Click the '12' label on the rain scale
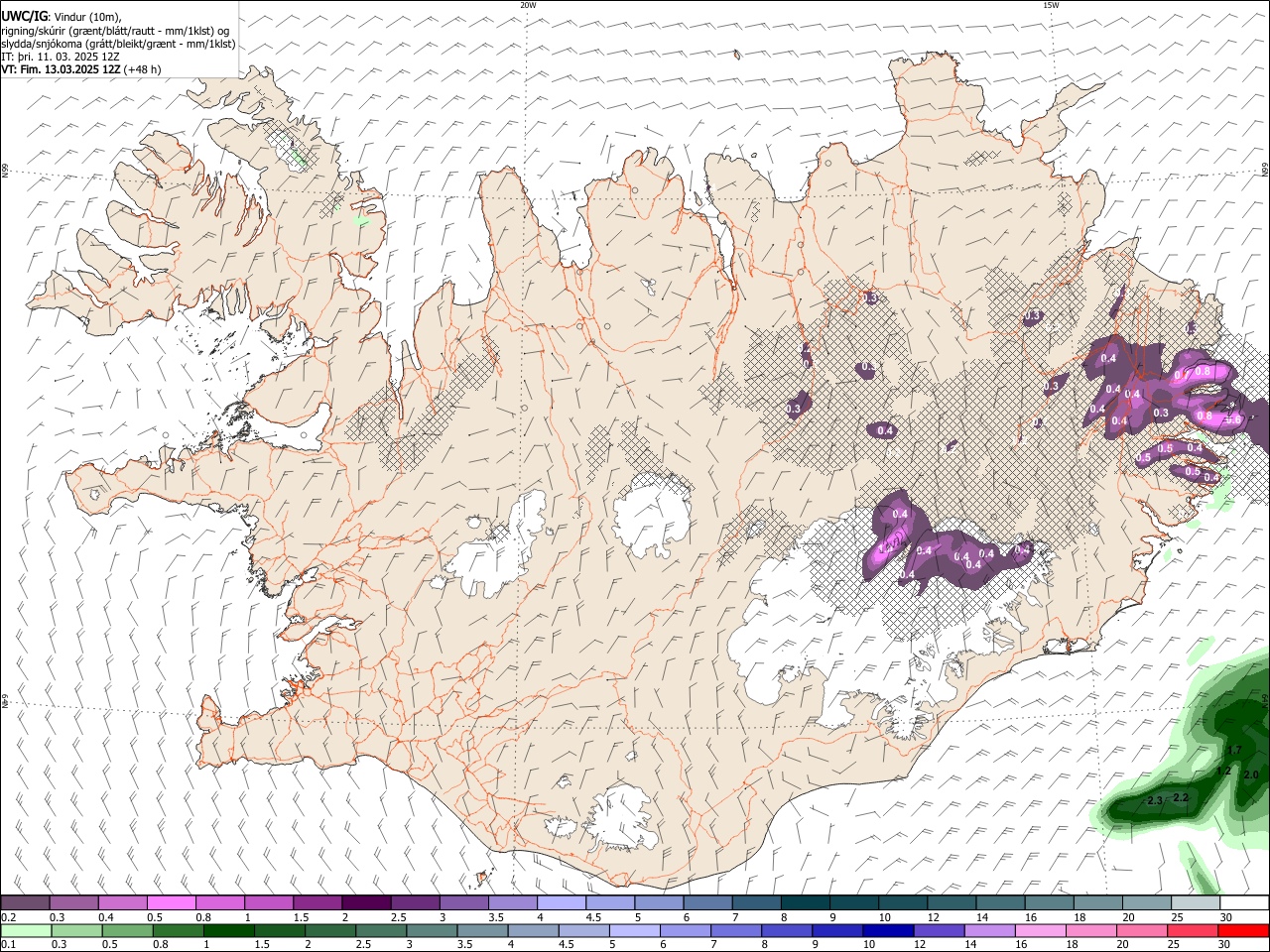The height and width of the screenshot is (952, 1270). tap(918, 945)
